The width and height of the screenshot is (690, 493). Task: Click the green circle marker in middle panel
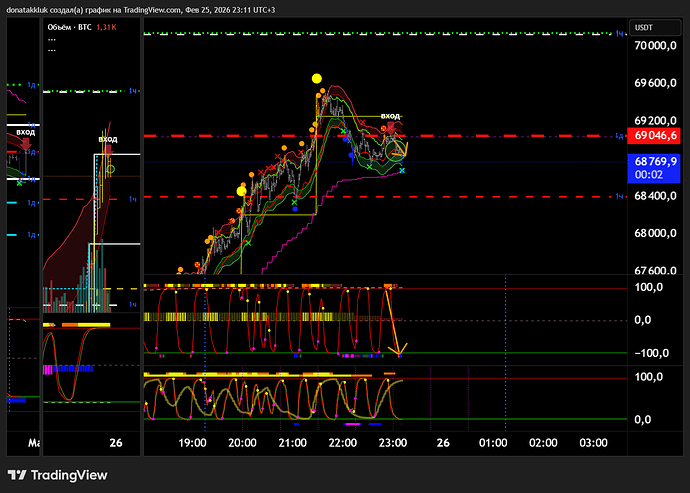pos(110,169)
